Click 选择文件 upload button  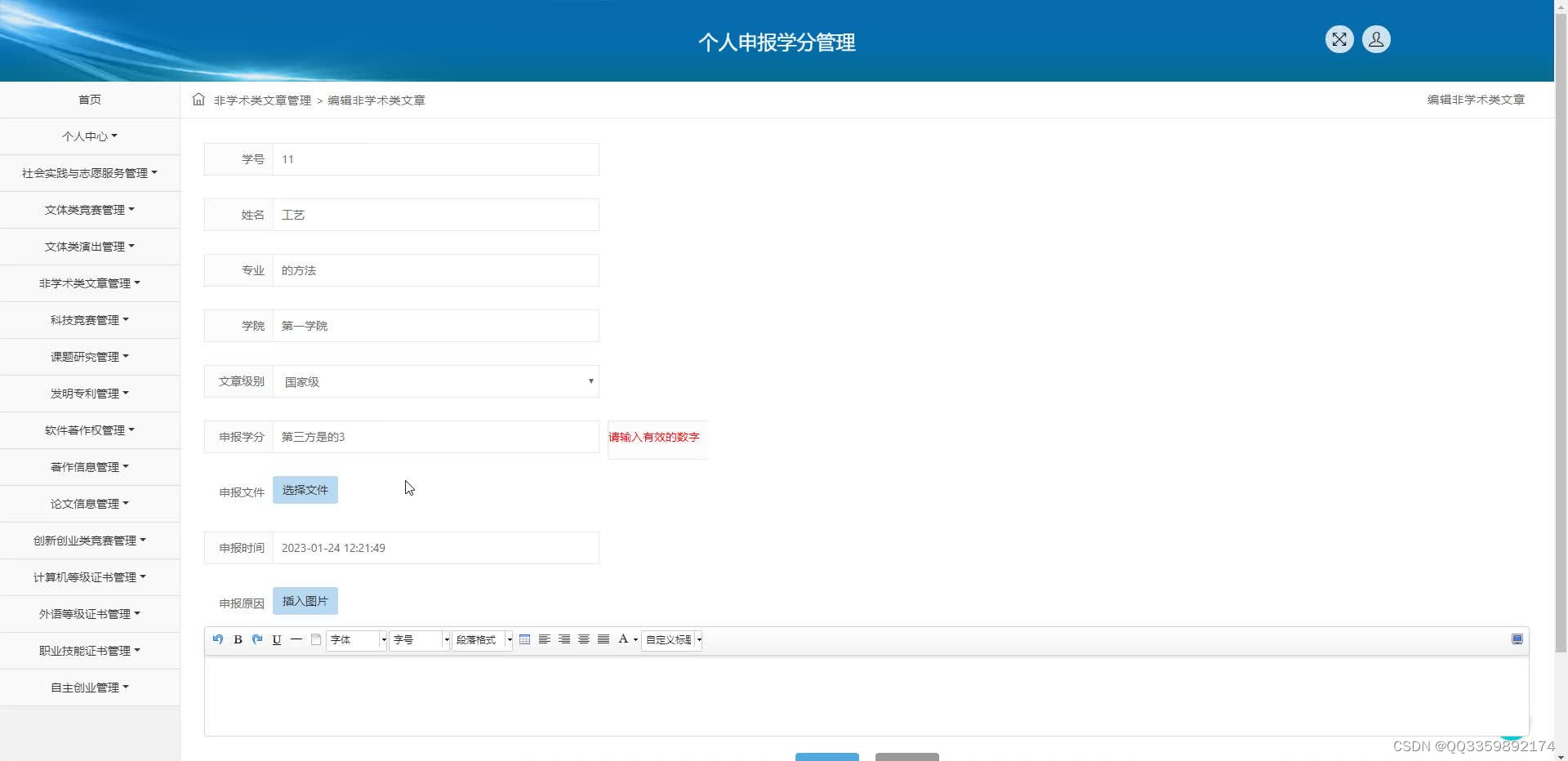tap(305, 490)
